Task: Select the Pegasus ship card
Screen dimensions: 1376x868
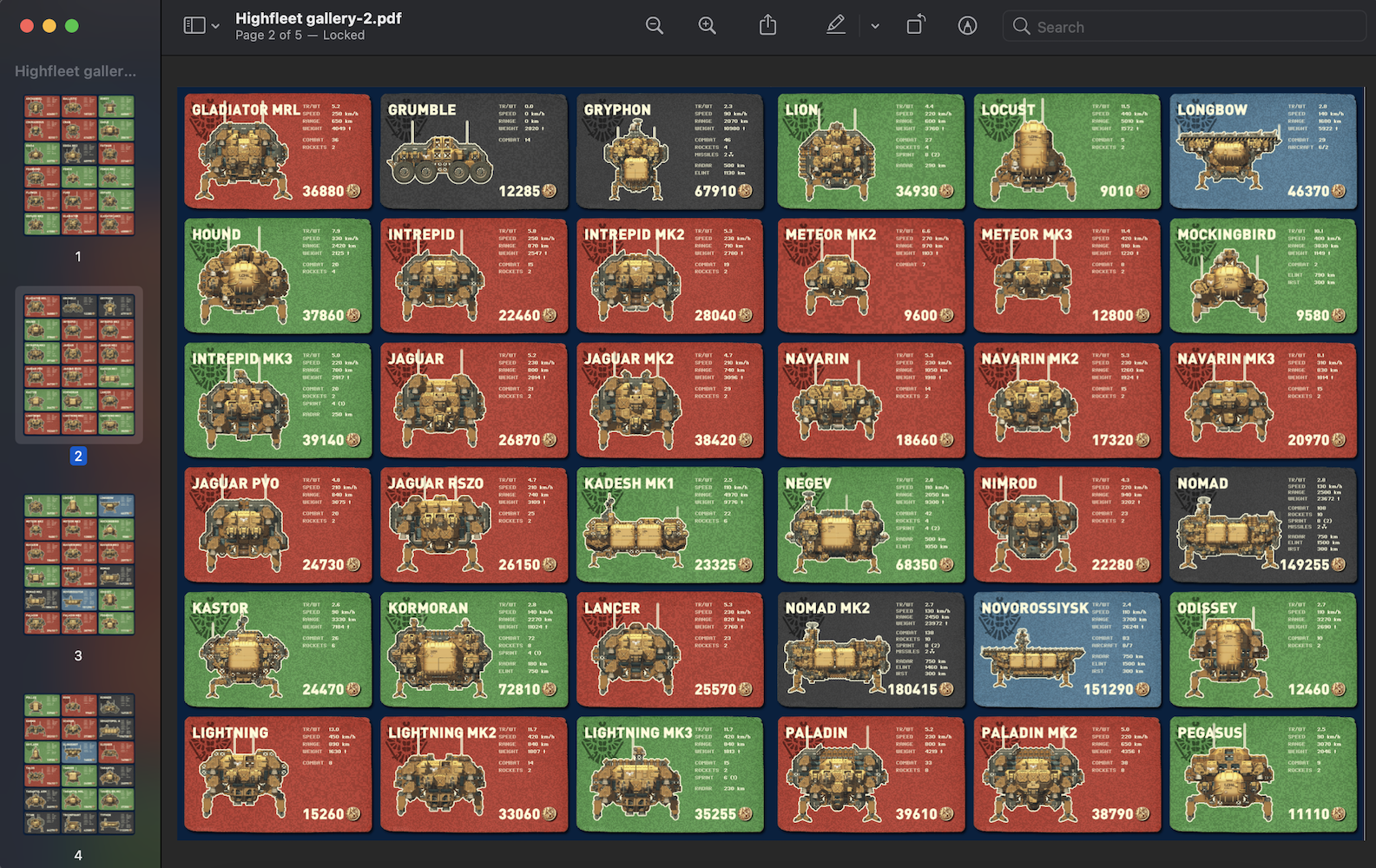Action: [1263, 774]
